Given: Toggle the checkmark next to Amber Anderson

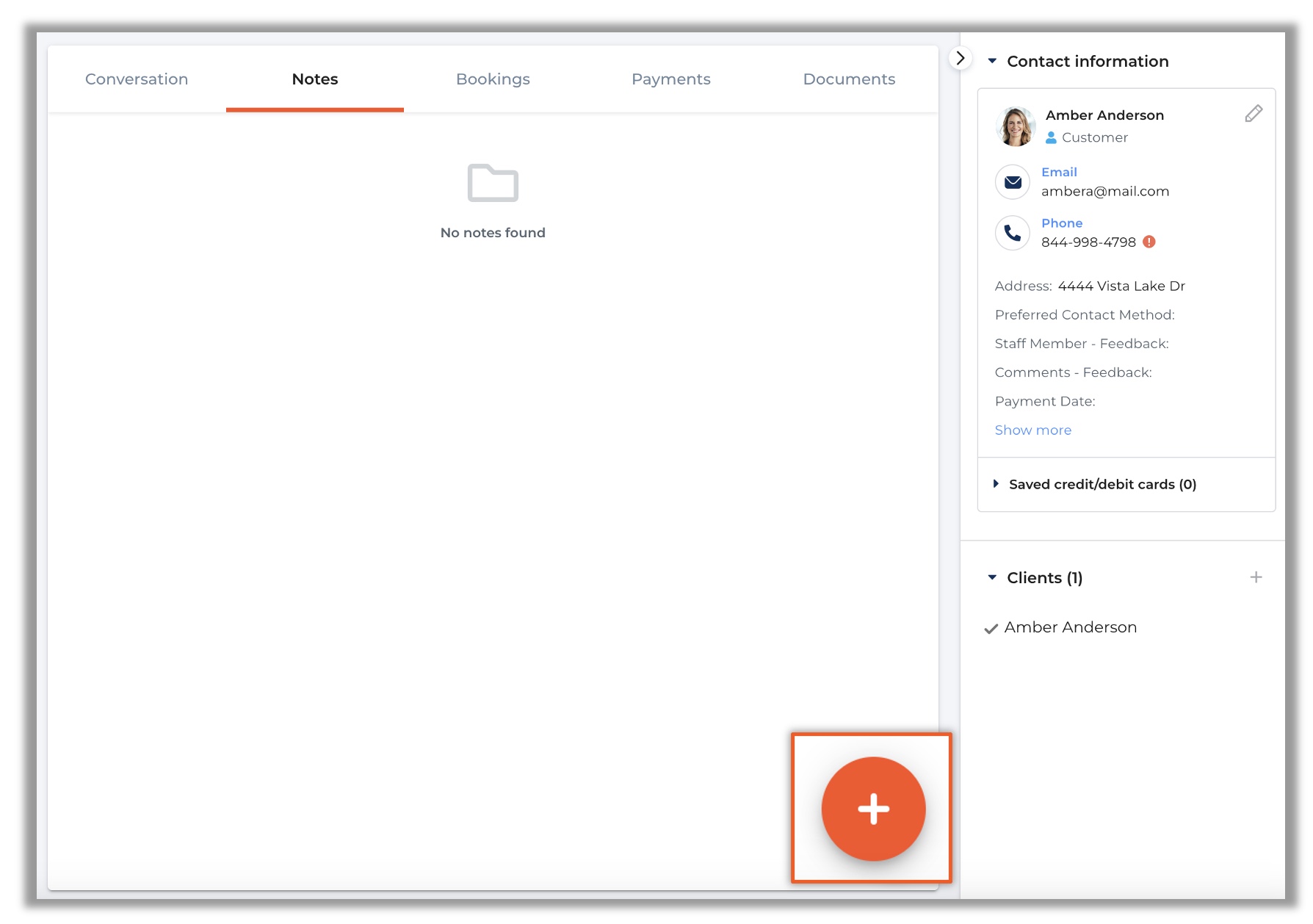Looking at the screenshot, I should [x=991, y=628].
